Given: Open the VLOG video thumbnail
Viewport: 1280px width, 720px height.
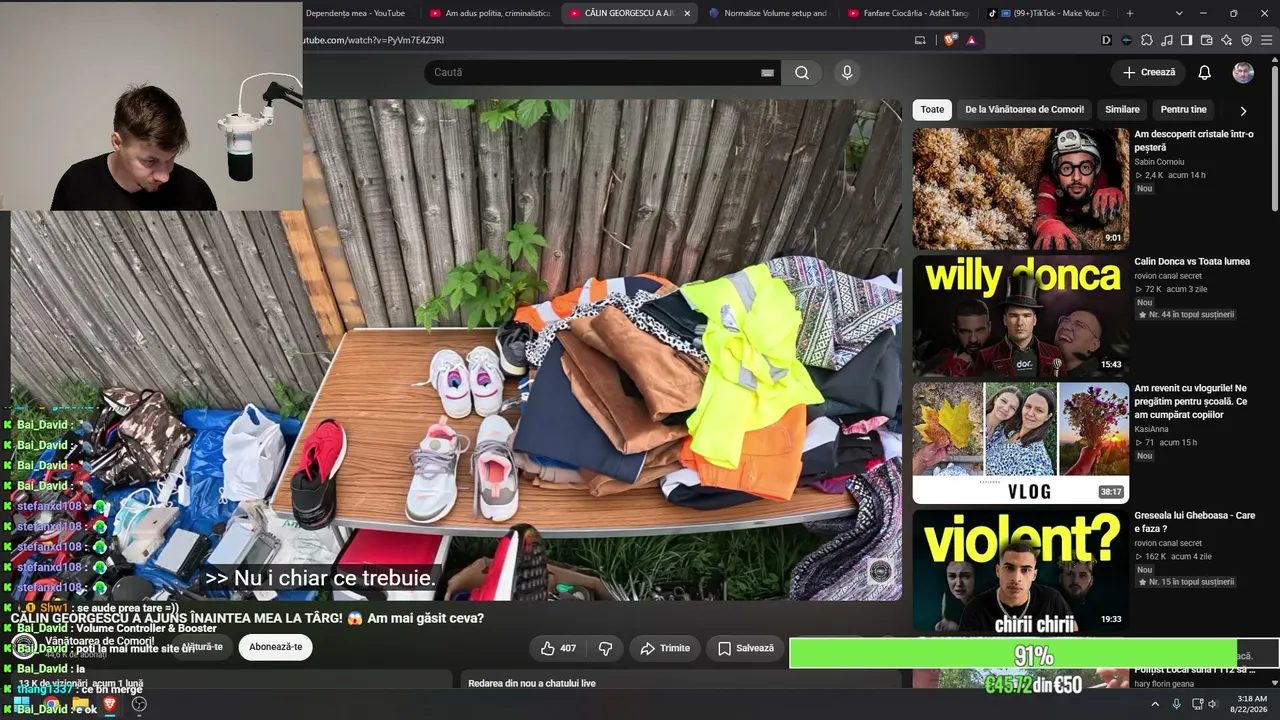Looking at the screenshot, I should point(1020,442).
